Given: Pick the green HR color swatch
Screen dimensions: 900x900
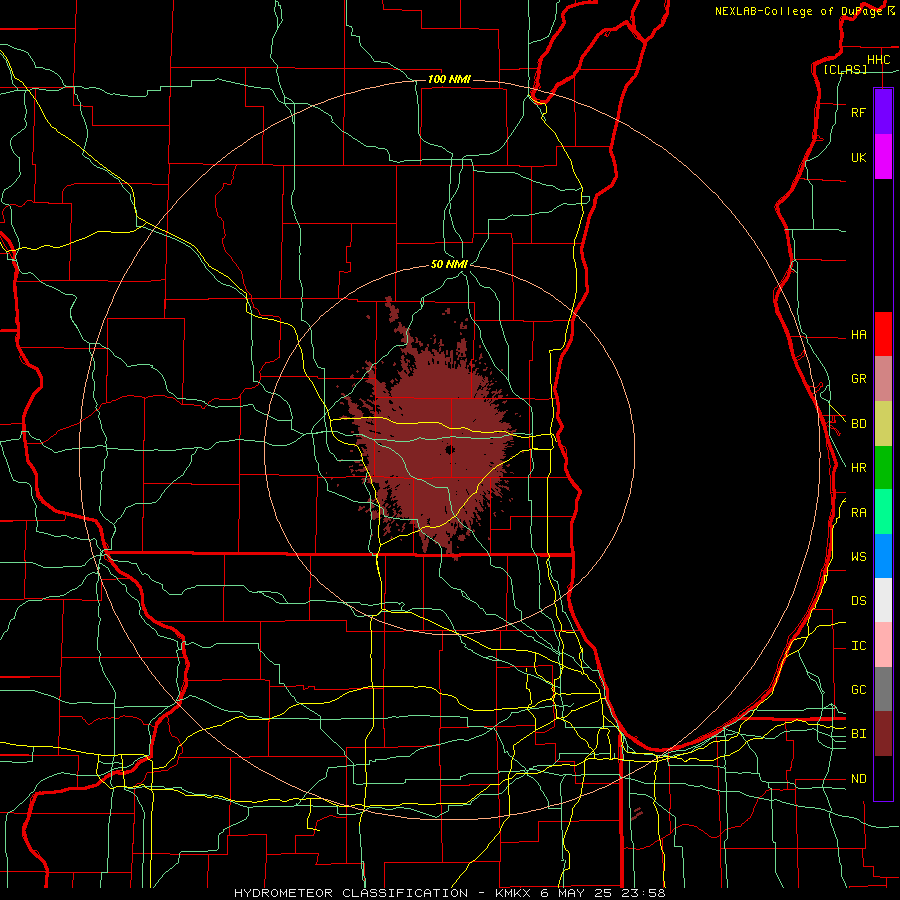Looking at the screenshot, I should (883, 468).
